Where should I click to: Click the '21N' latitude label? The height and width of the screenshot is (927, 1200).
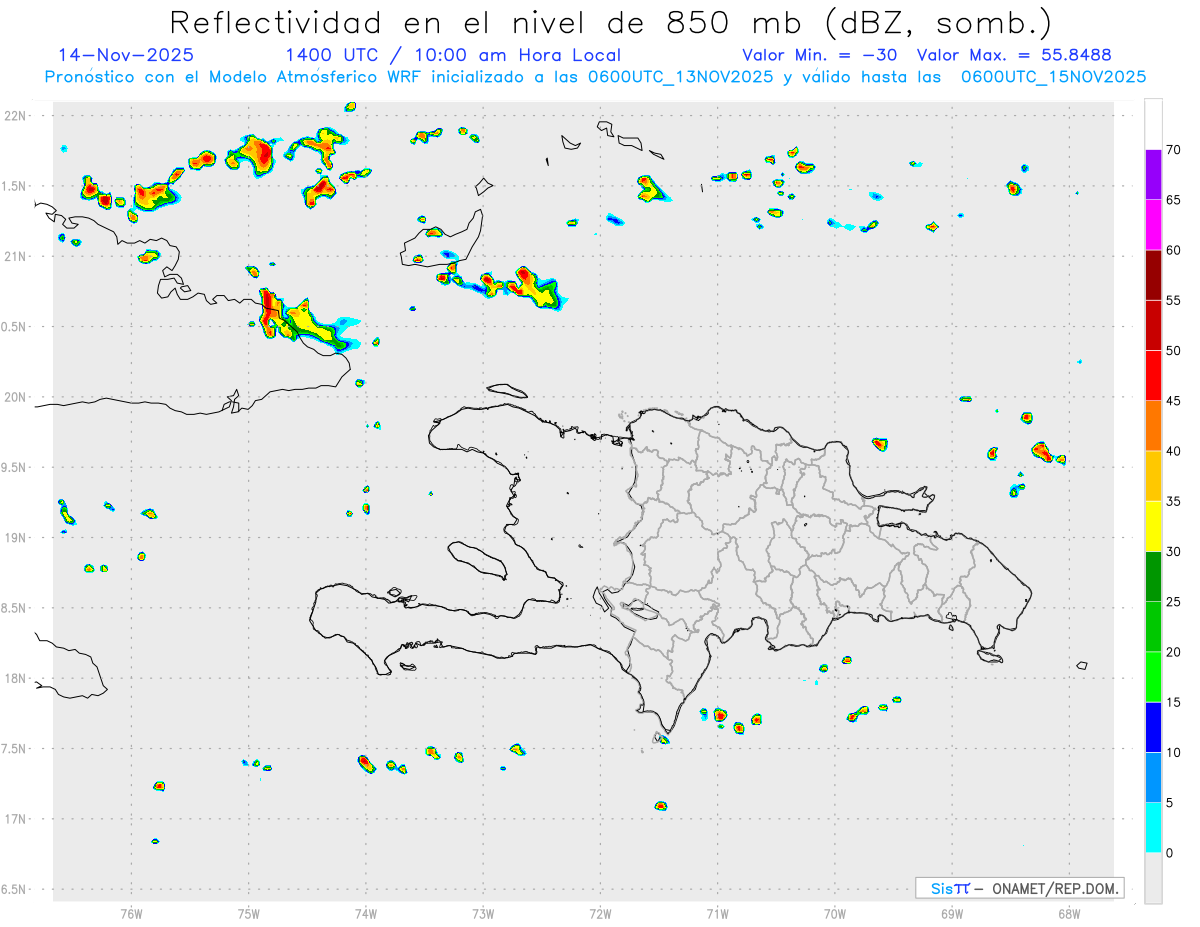15,256
